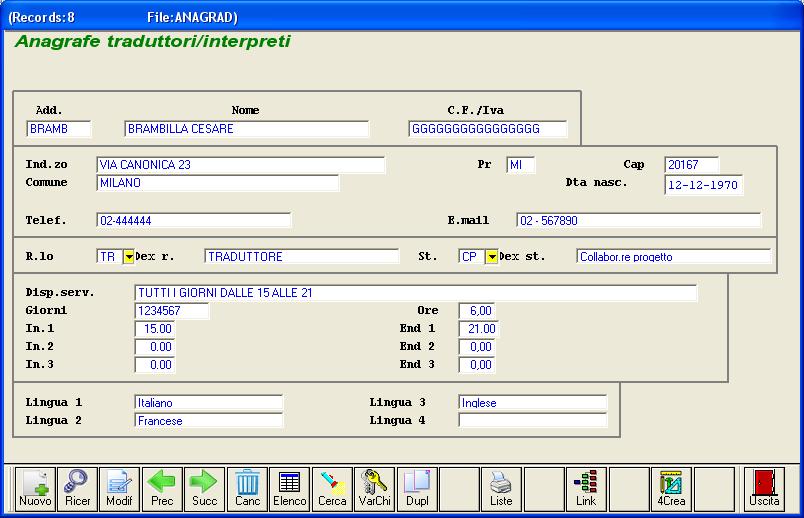This screenshot has height=518, width=804.
Task: Click the End 1 field 21.00
Action: (x=478, y=329)
